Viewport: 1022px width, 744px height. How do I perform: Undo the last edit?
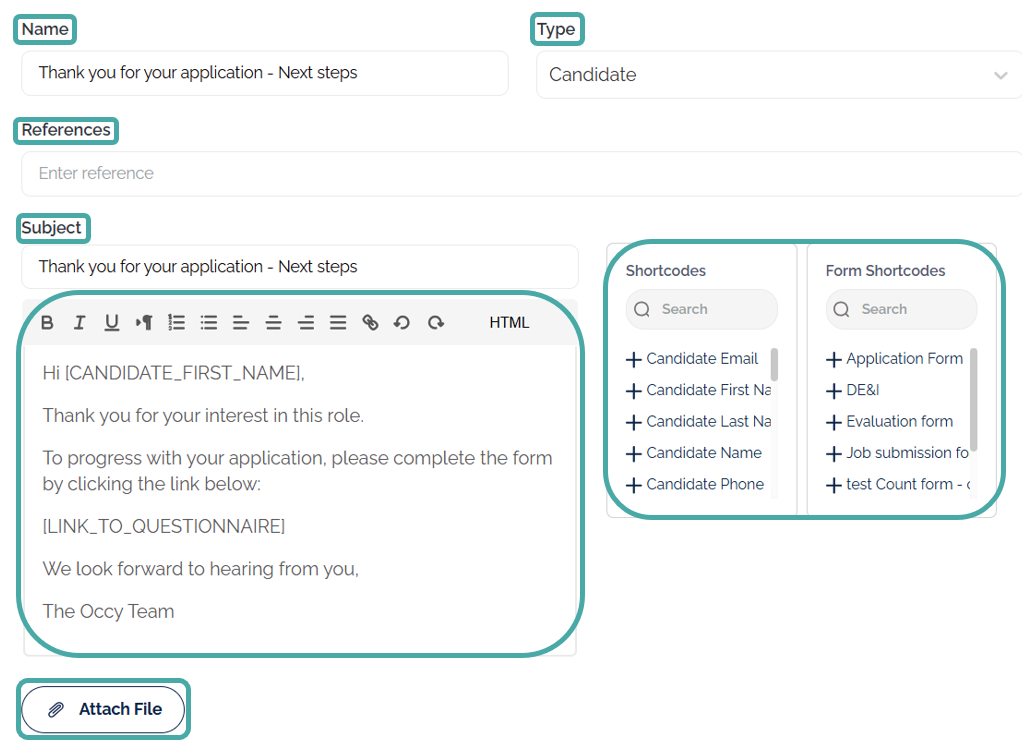tap(402, 322)
